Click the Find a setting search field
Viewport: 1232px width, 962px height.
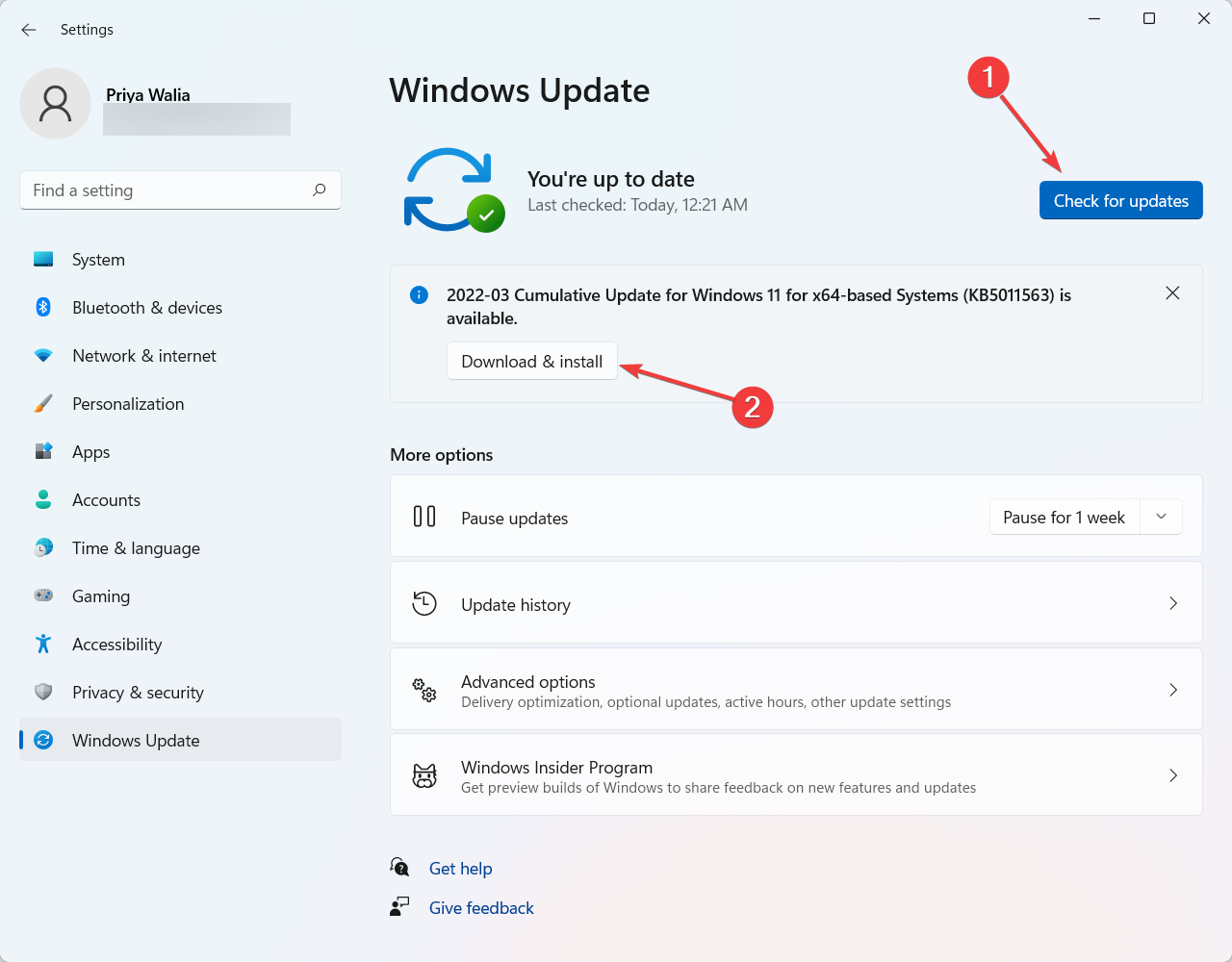pyautogui.click(x=180, y=190)
